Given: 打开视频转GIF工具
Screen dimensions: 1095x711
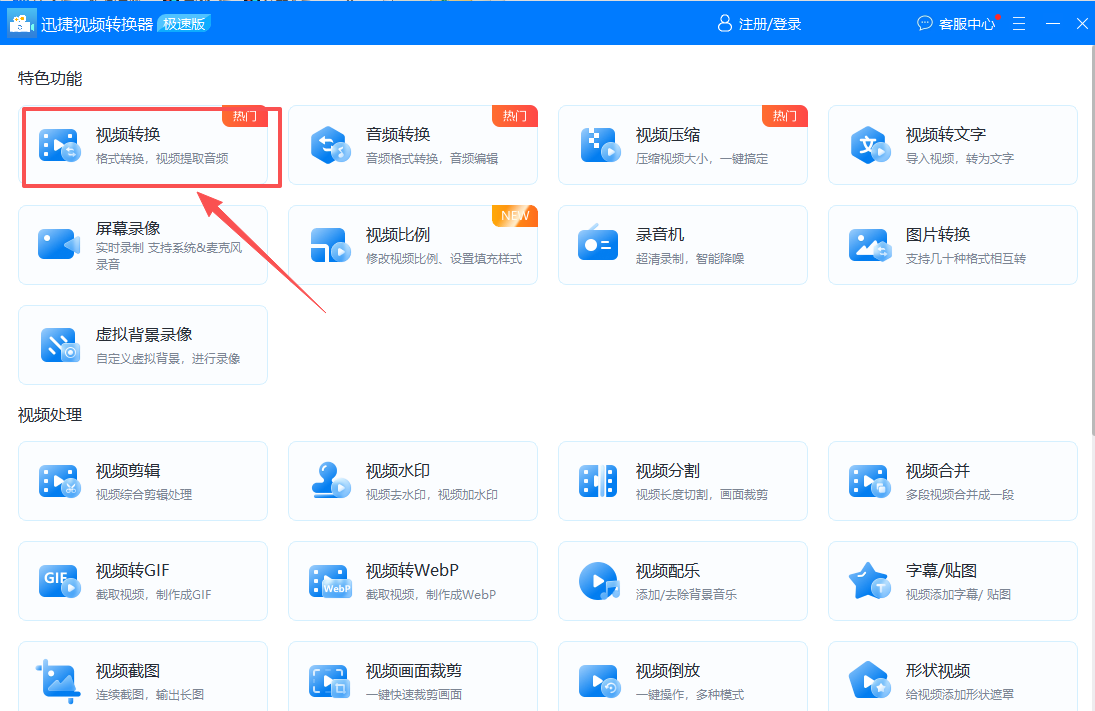Looking at the screenshot, I should coord(142,581).
